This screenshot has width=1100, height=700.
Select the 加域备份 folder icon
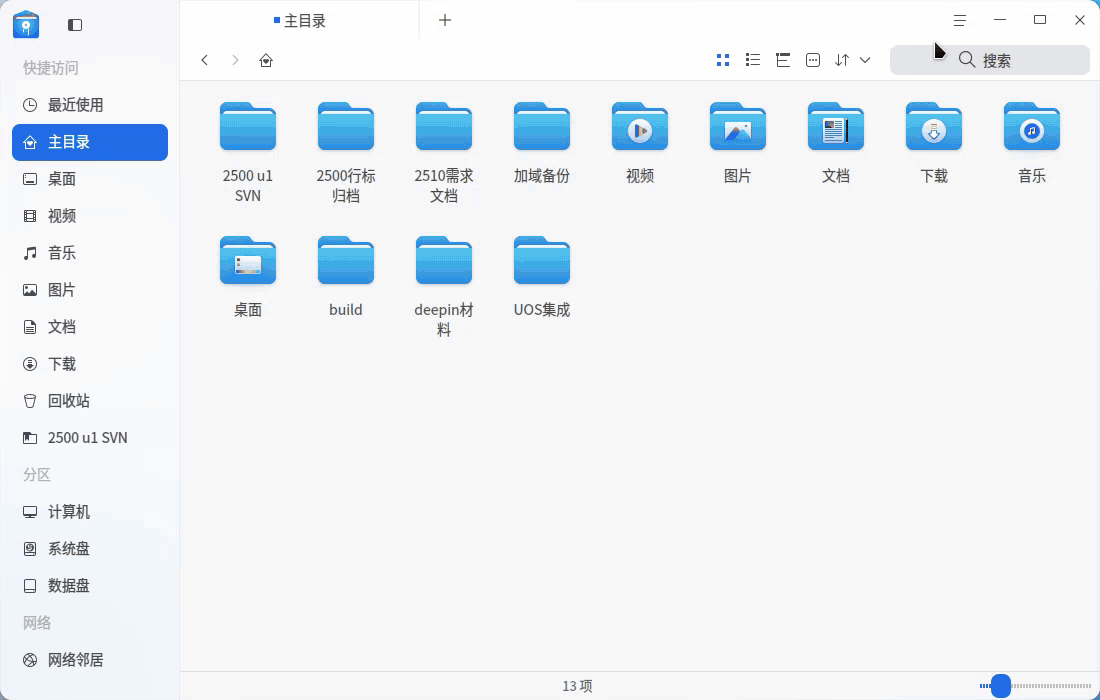click(x=542, y=127)
